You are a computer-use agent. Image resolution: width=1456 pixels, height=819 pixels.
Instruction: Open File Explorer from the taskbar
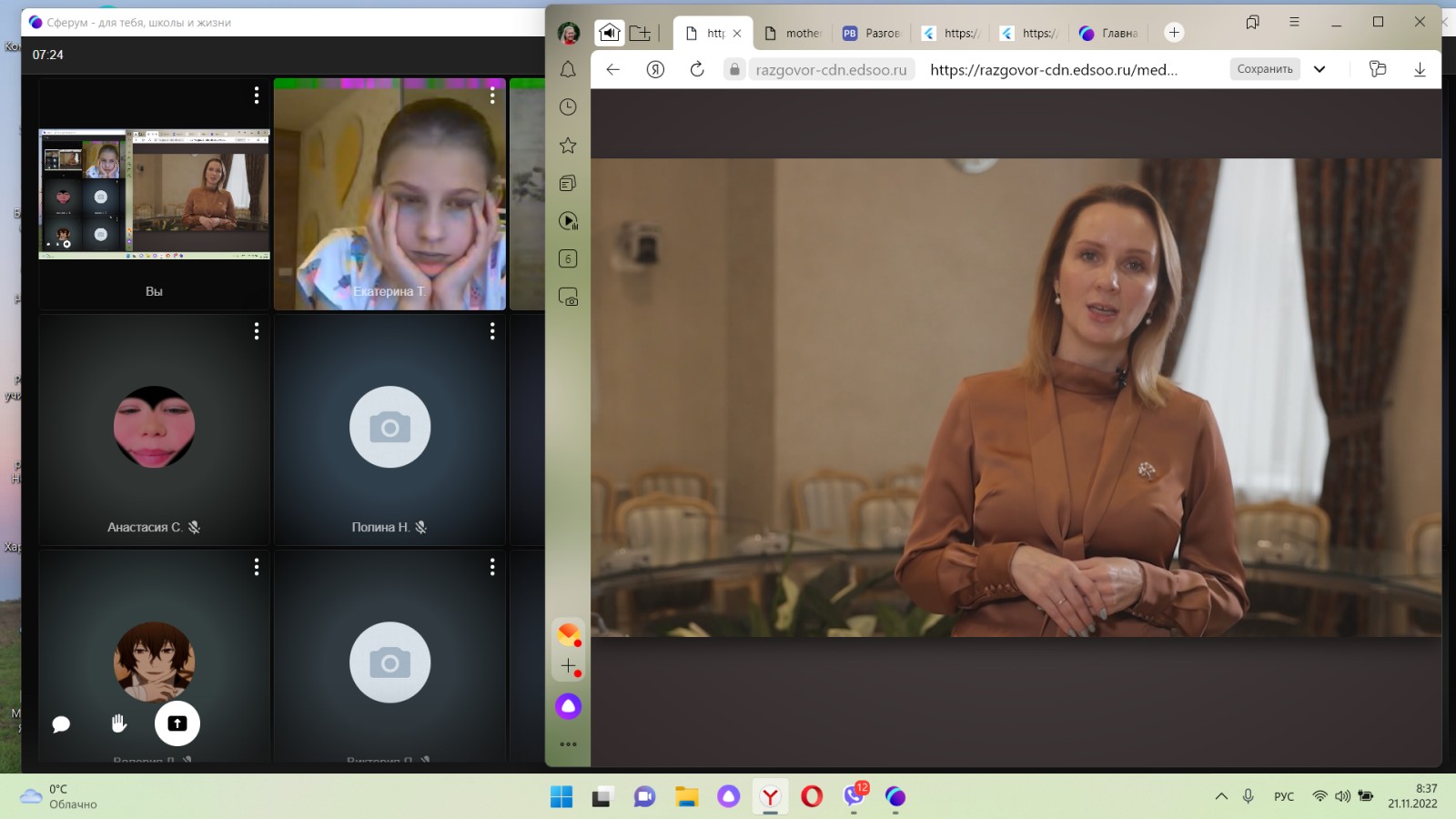pos(686,797)
